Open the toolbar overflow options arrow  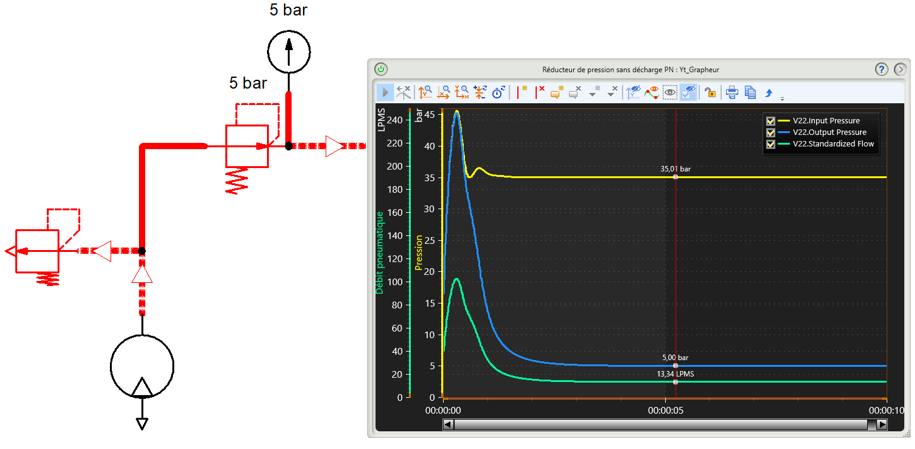coord(782,98)
